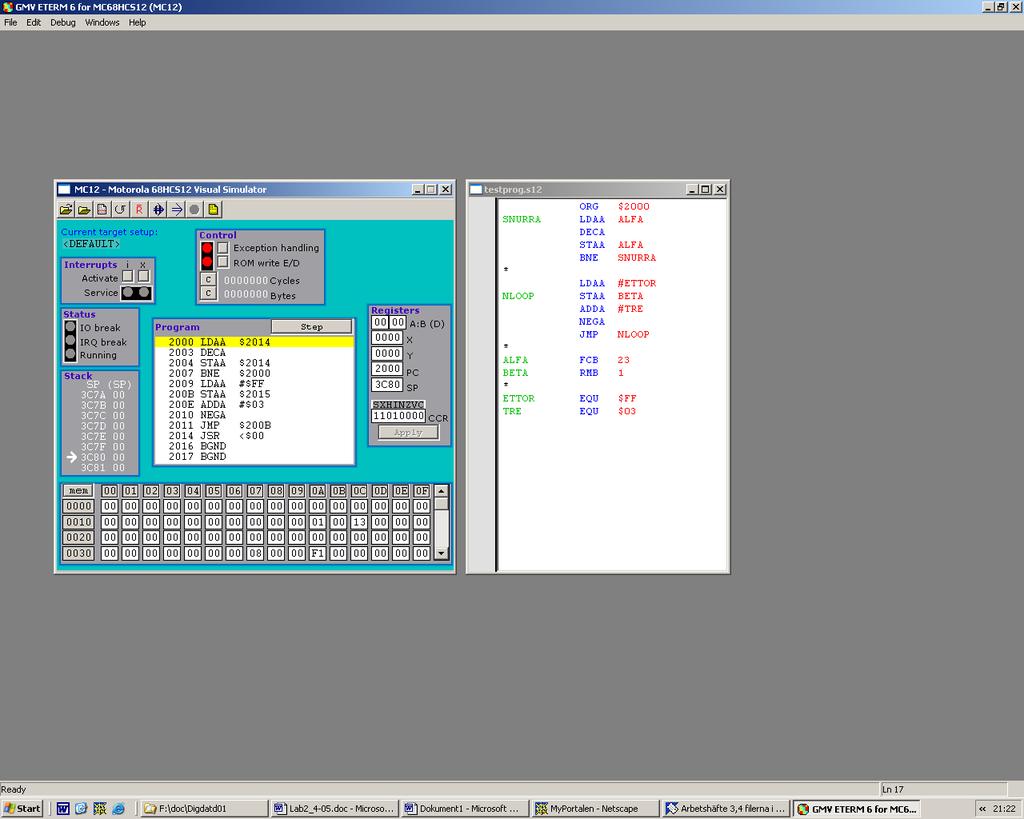Click the 0010 memory row address button
This screenshot has width=1024, height=819.
pyautogui.click(x=78, y=522)
